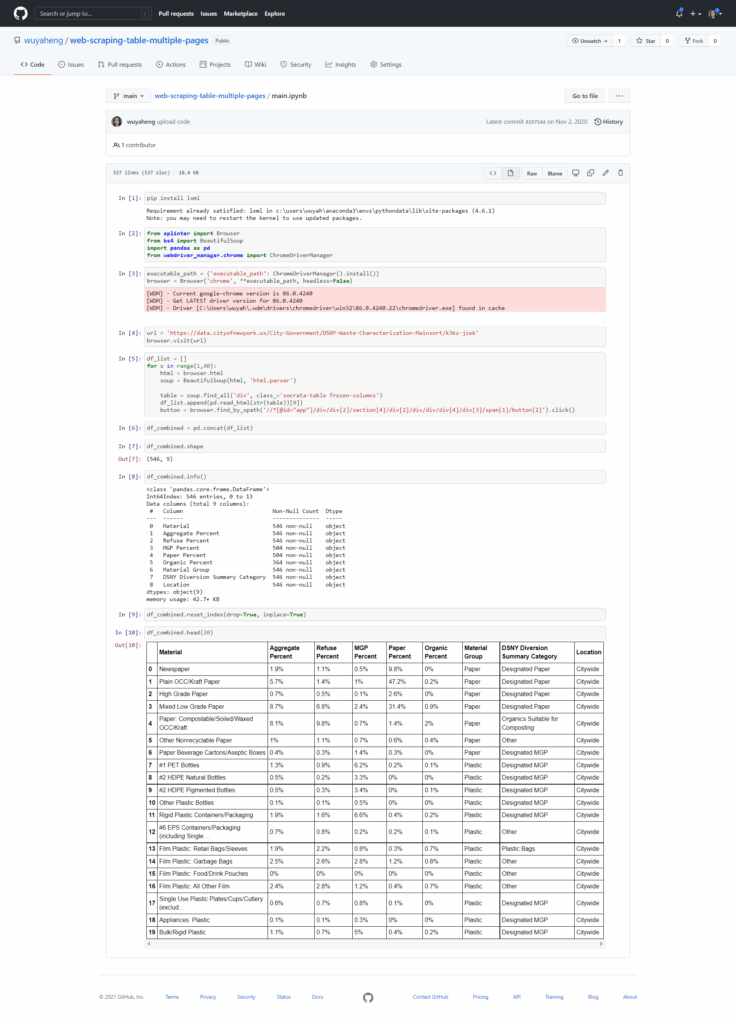This screenshot has width=736, height=1024.
Task: Switch to the Actions tab
Action: point(170,65)
